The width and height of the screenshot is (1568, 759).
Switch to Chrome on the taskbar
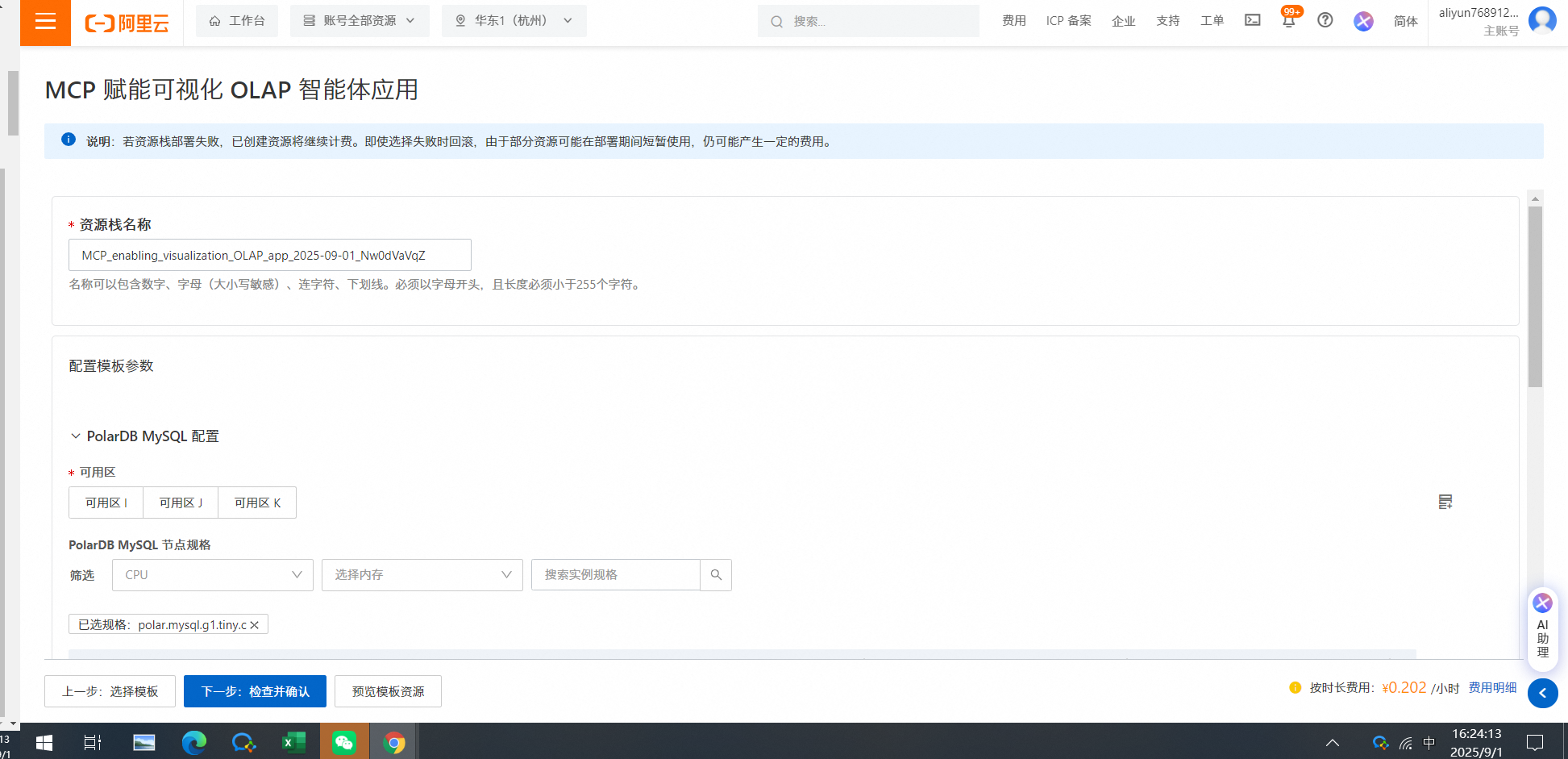394,742
